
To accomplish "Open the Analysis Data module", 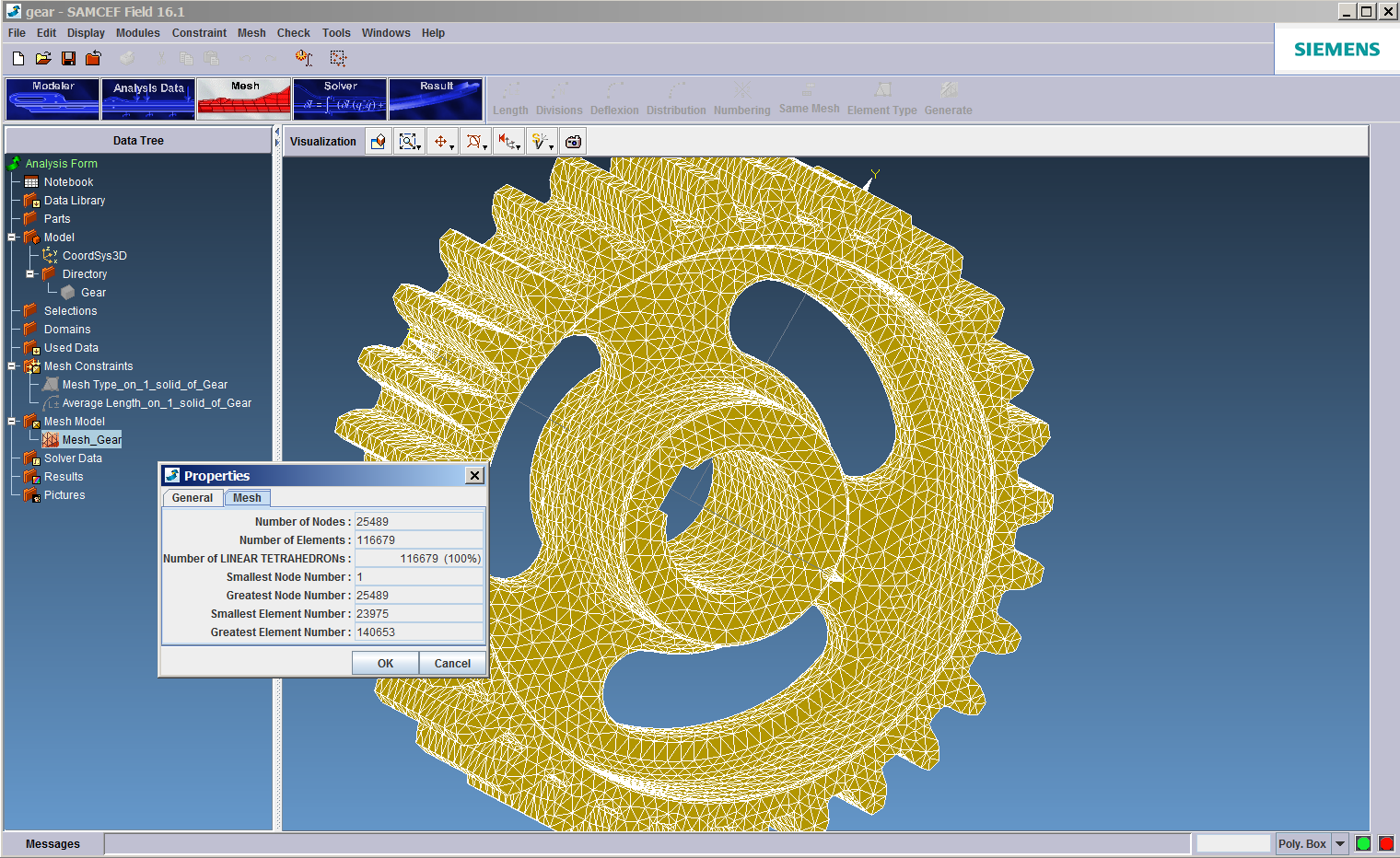I will (148, 99).
